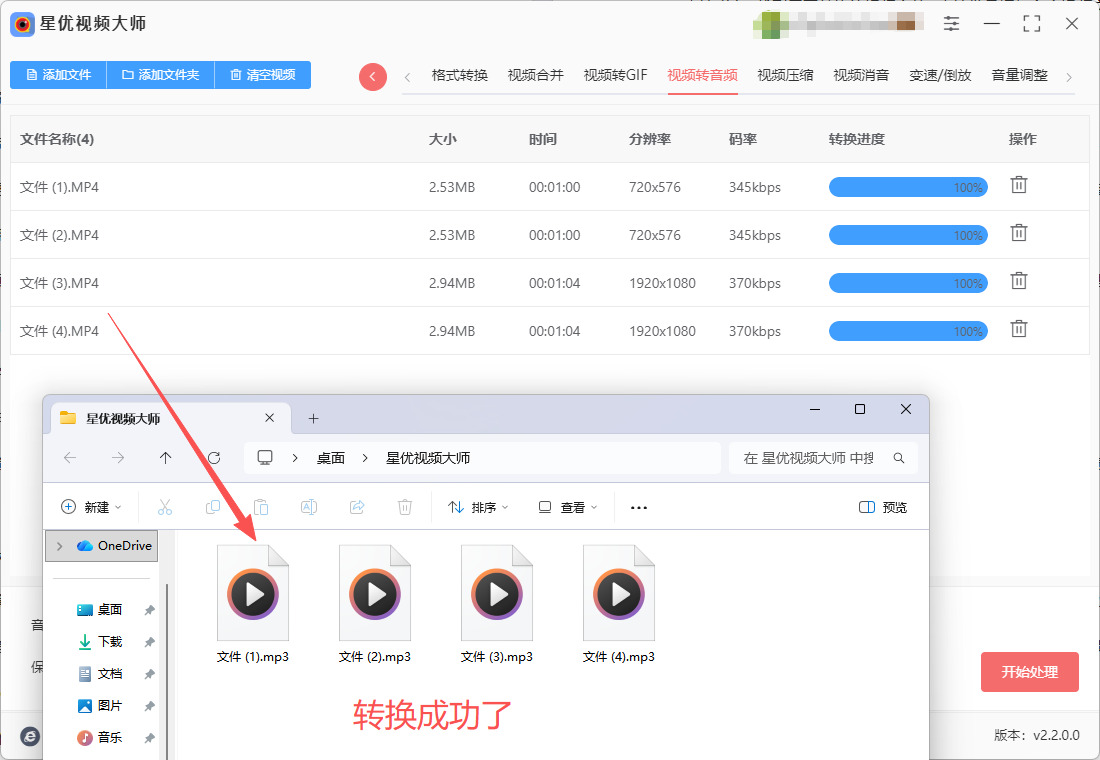Click the copy icon in Explorer toolbar

(213, 507)
